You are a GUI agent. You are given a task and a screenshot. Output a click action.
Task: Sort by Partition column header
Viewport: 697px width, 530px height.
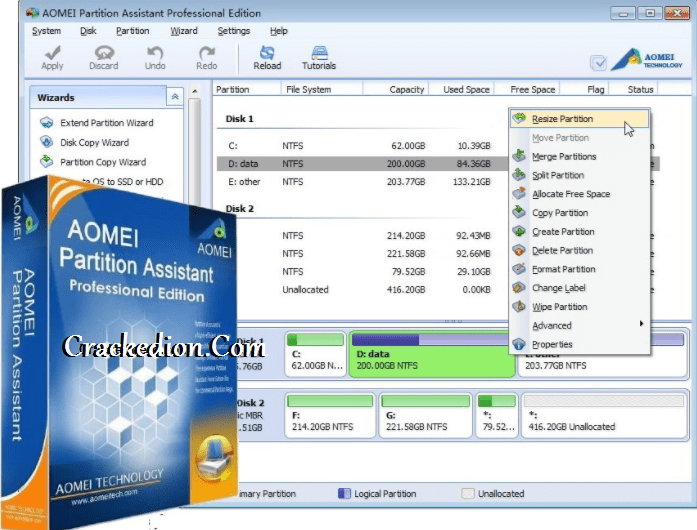tap(247, 89)
